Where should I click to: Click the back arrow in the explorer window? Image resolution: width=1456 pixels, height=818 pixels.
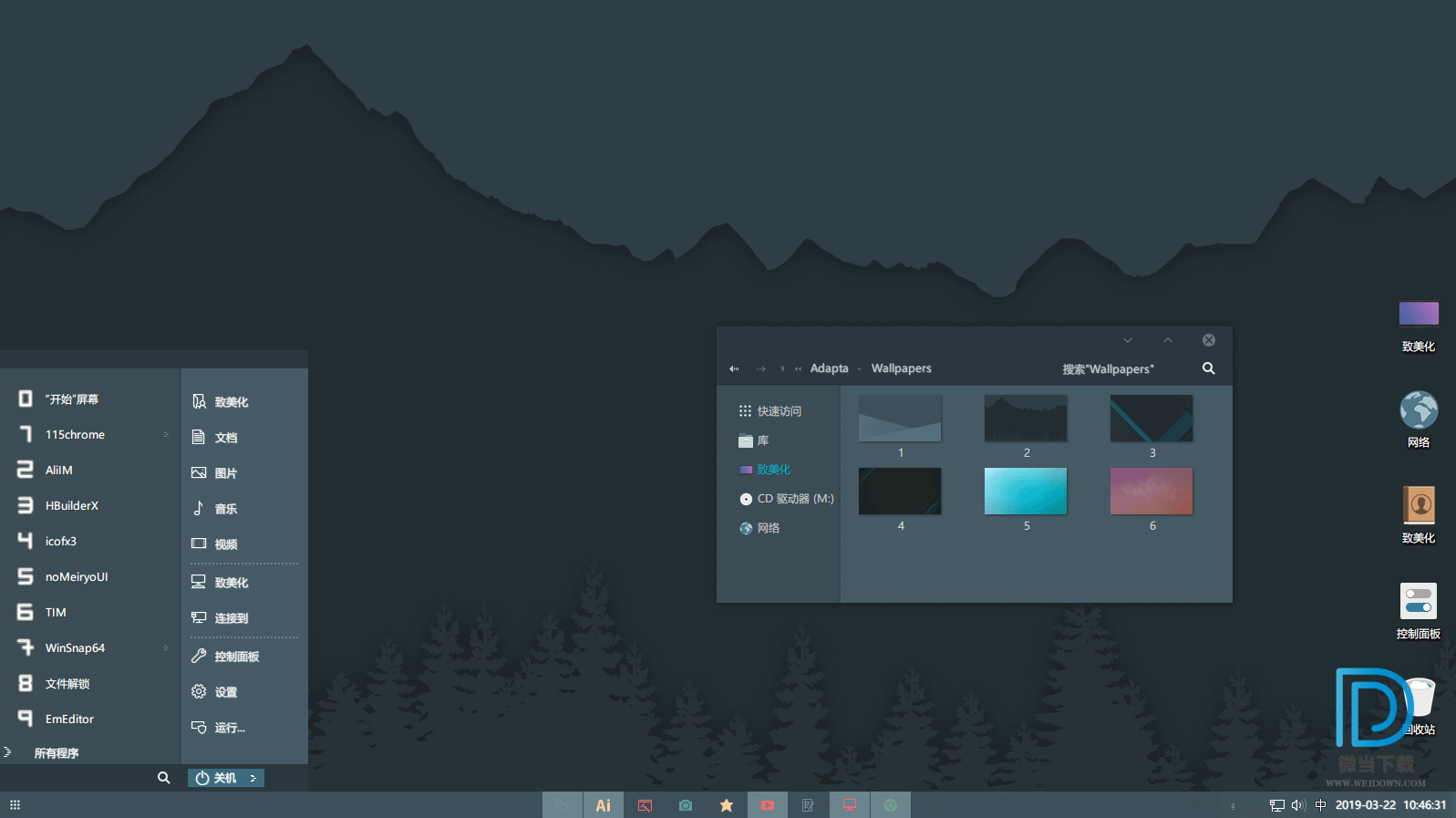point(734,369)
